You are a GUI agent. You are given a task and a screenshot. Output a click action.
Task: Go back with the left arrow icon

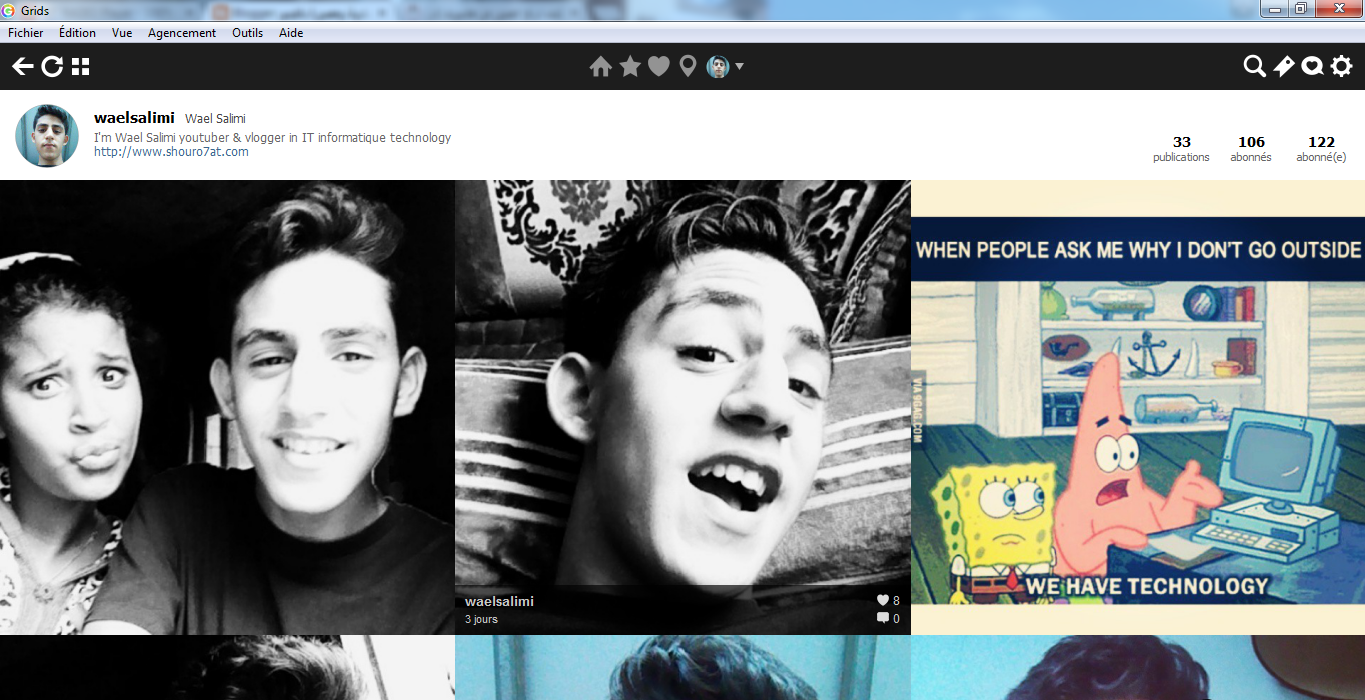point(23,67)
